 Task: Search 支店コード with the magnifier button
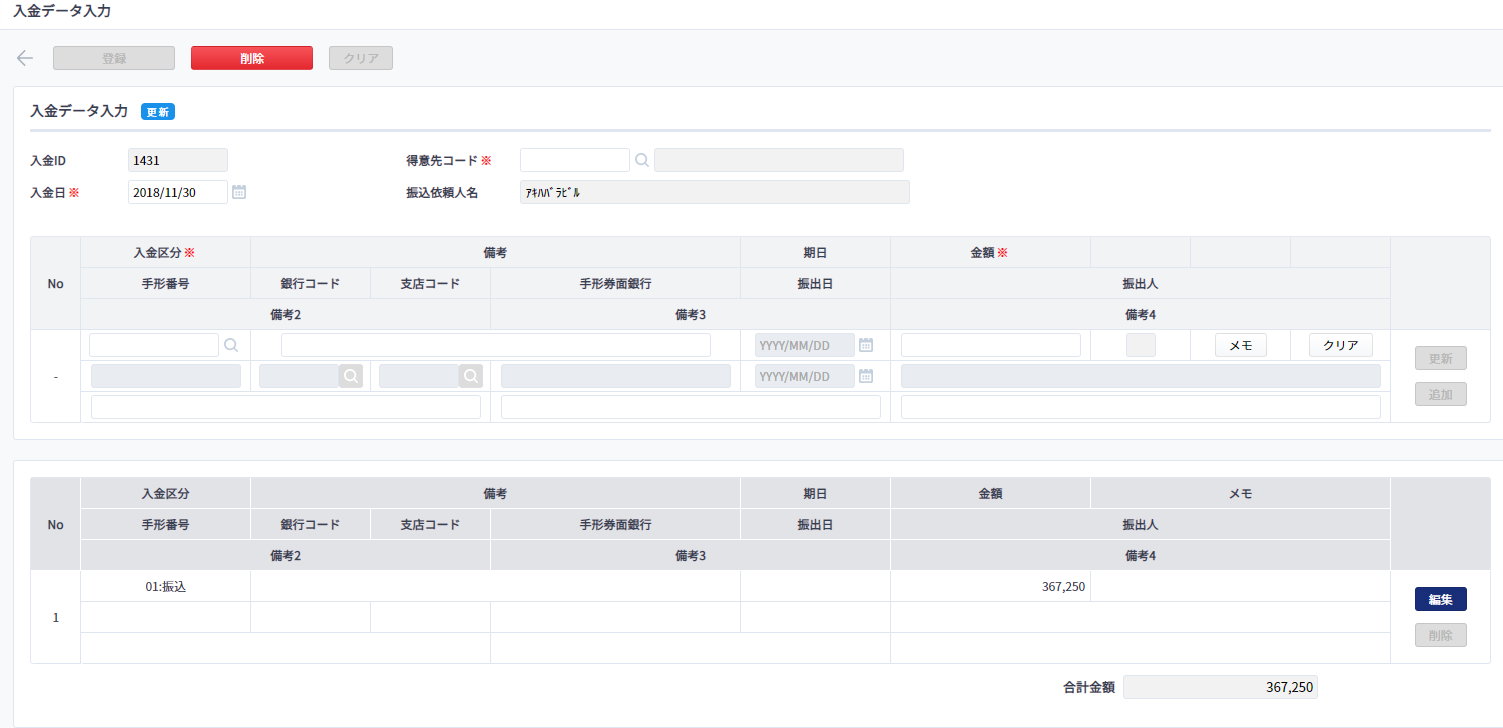point(471,376)
